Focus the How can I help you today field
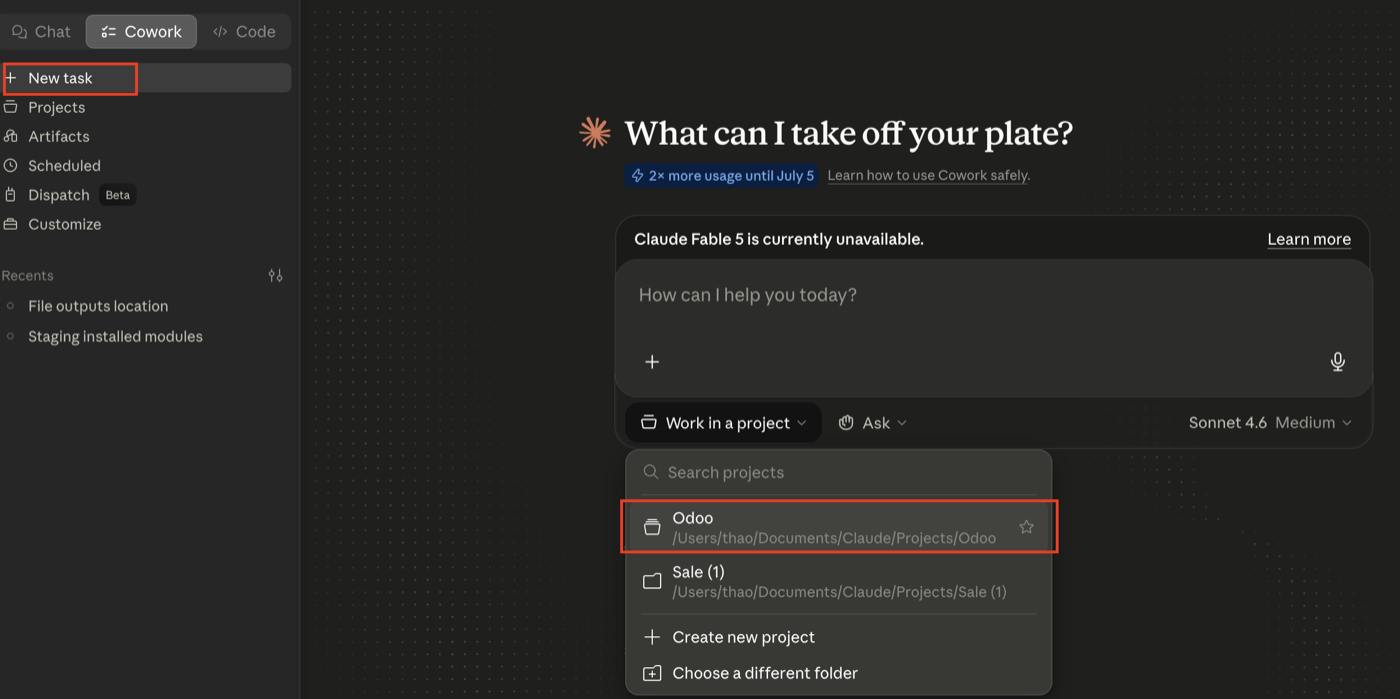 tap(992, 295)
